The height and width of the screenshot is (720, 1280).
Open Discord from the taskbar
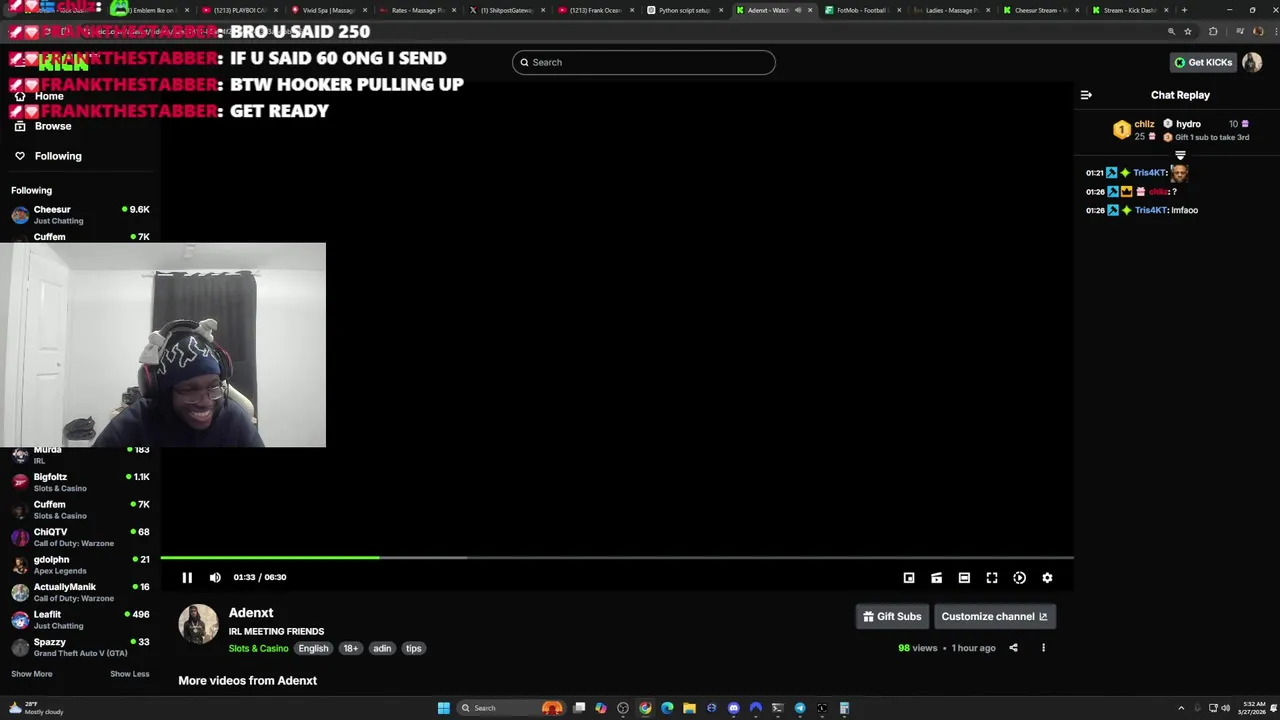[734, 708]
